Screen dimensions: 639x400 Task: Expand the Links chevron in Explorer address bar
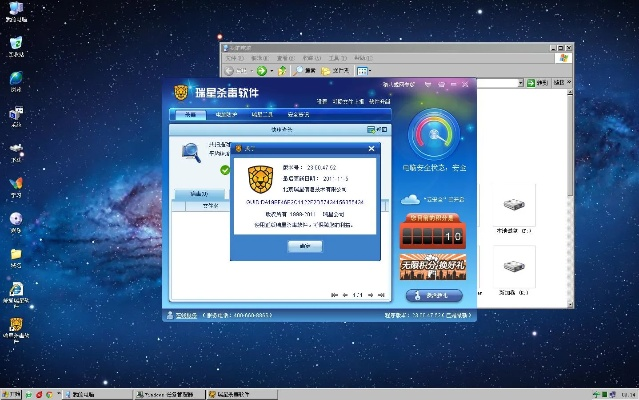569,82
